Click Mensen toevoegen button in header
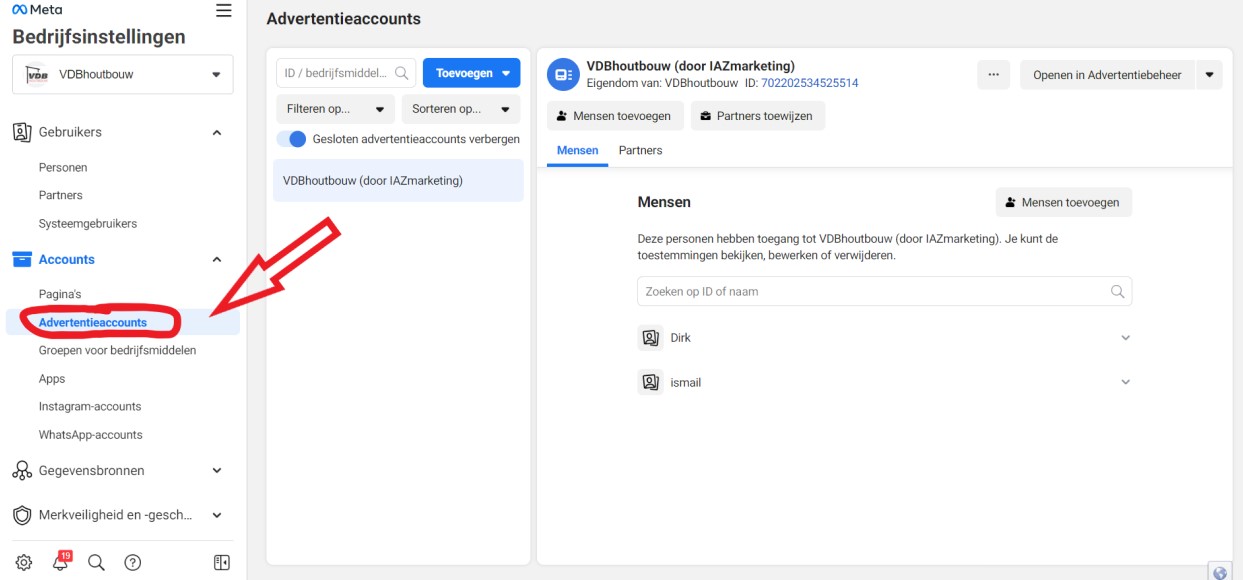Screen dimensions: 1243x580 click(615, 116)
